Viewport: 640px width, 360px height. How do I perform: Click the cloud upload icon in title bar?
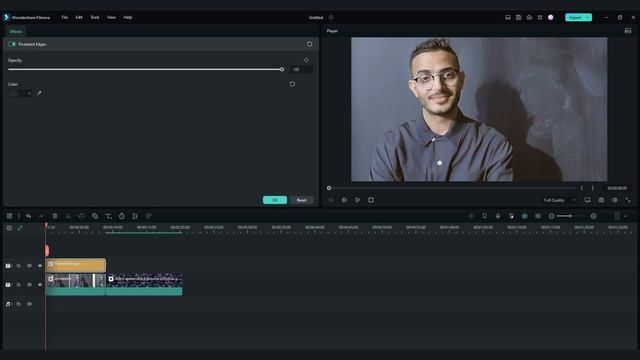[x=529, y=18]
